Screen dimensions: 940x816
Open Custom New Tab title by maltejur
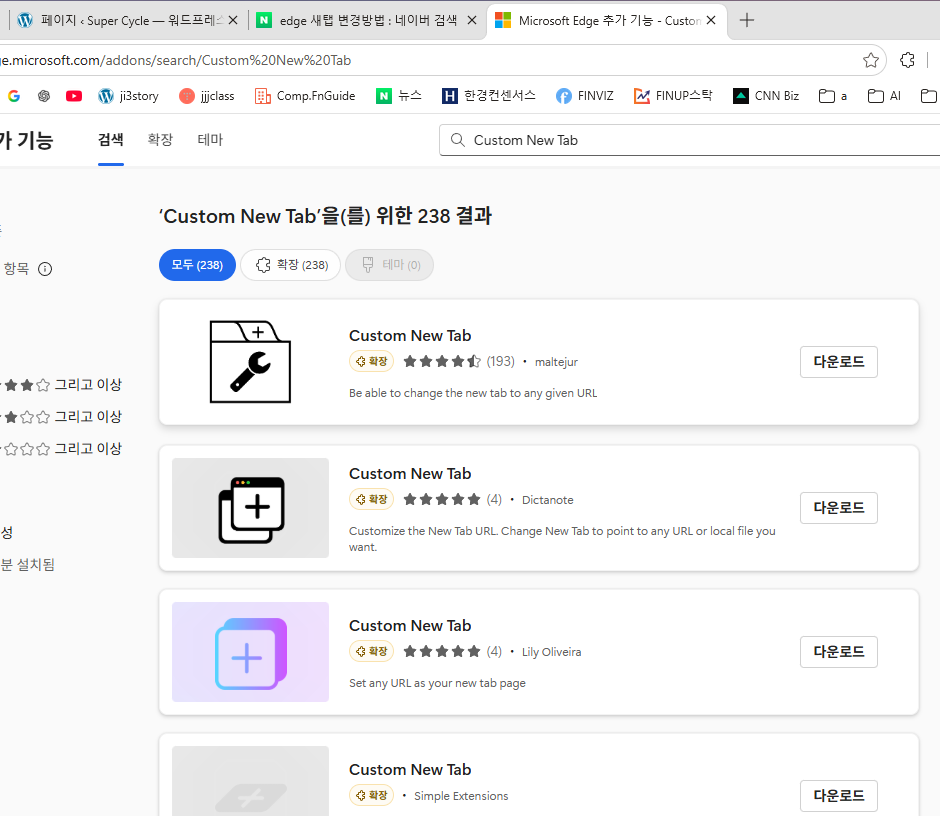[410, 336]
